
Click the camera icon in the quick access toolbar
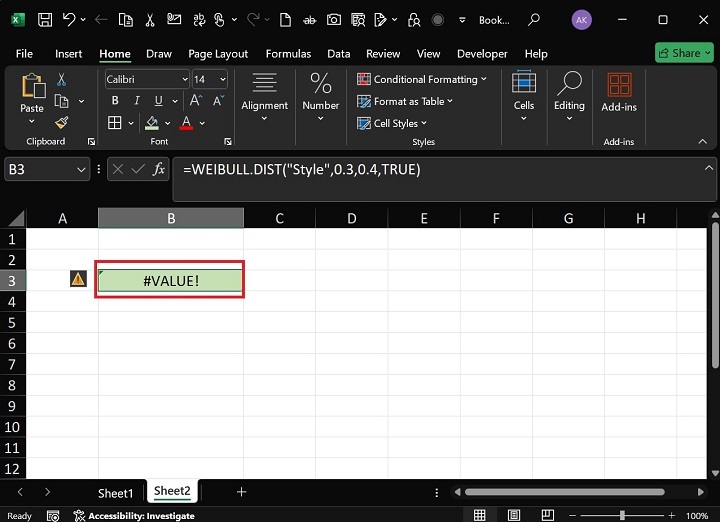tap(334, 20)
